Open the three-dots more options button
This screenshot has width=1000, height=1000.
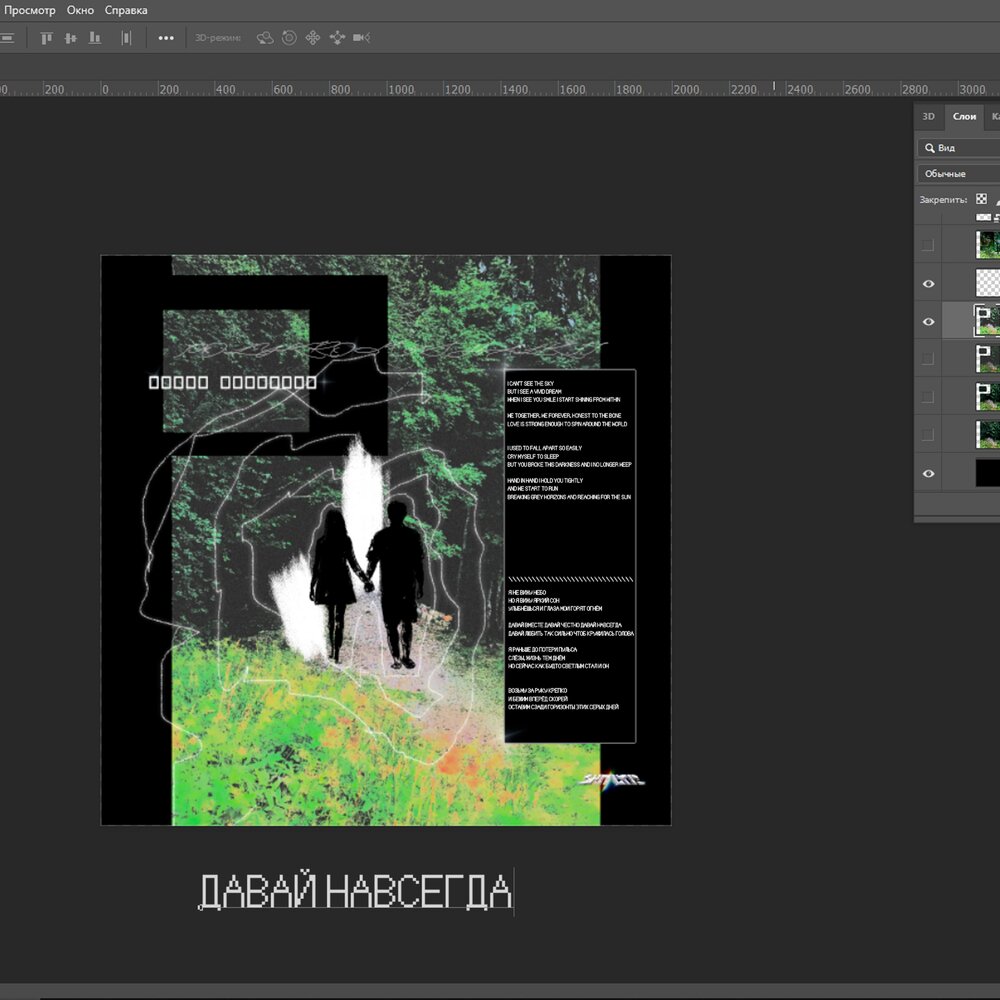pyautogui.click(x=166, y=38)
